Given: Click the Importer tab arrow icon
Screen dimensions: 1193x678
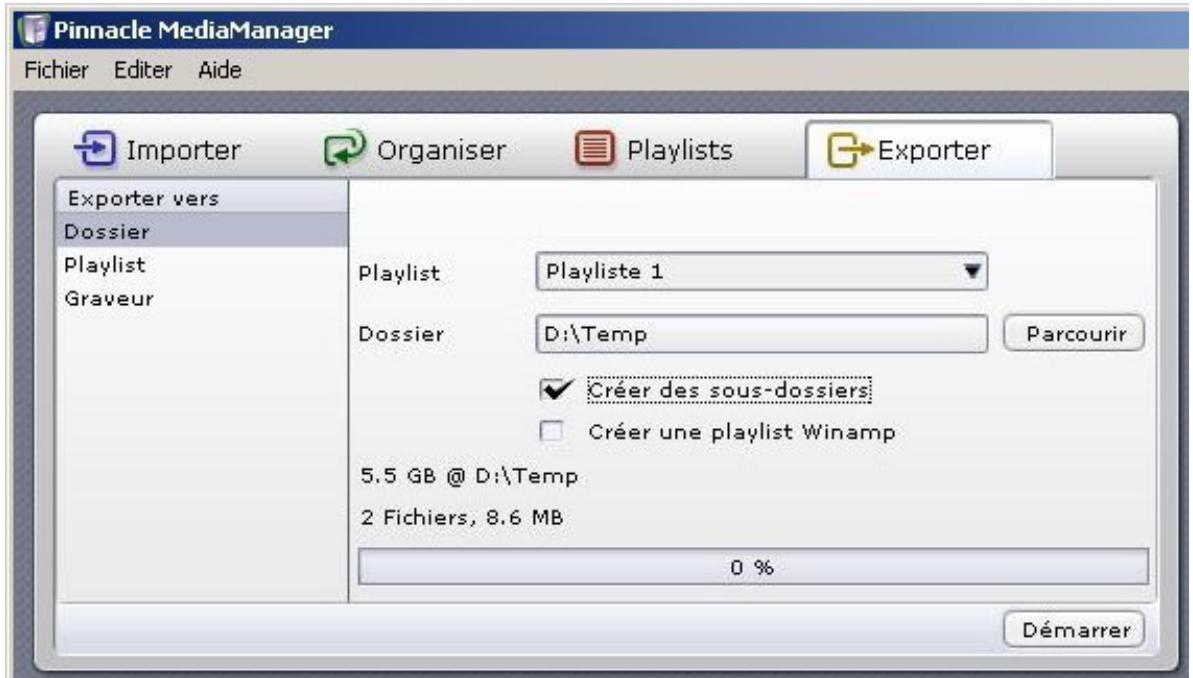Looking at the screenshot, I should click(94, 148).
